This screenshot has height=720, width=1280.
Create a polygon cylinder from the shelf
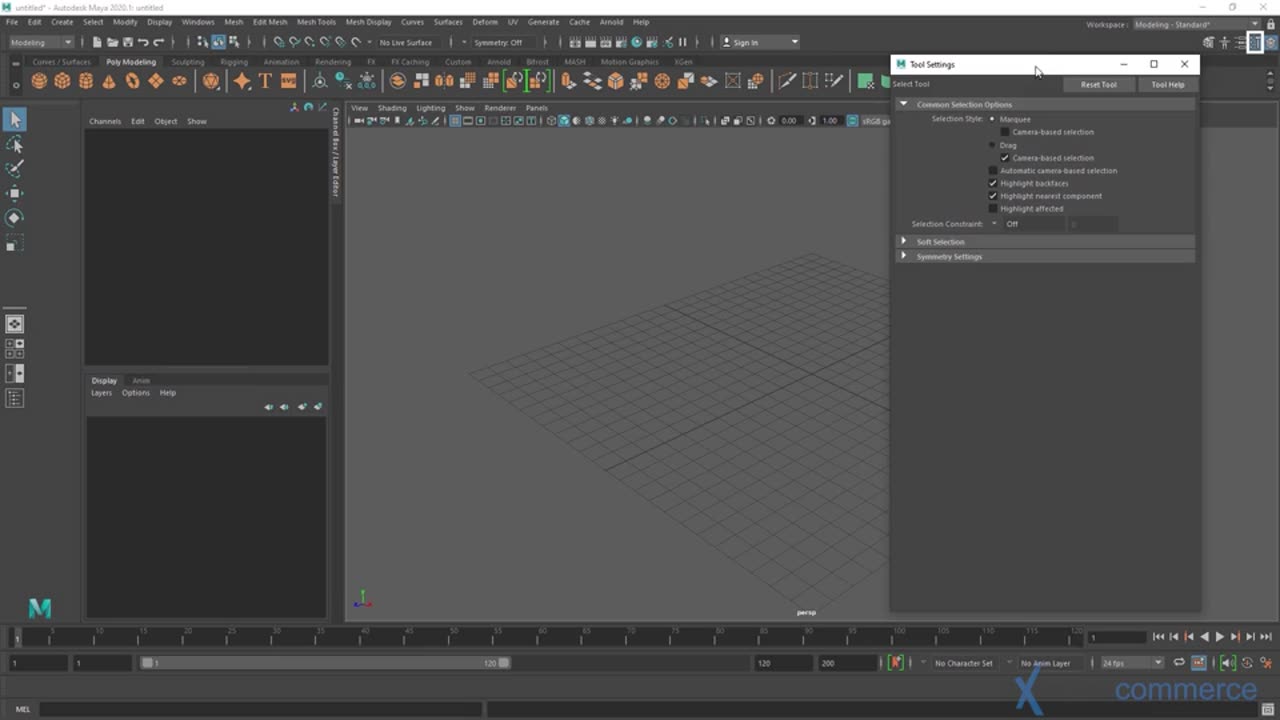tap(86, 81)
